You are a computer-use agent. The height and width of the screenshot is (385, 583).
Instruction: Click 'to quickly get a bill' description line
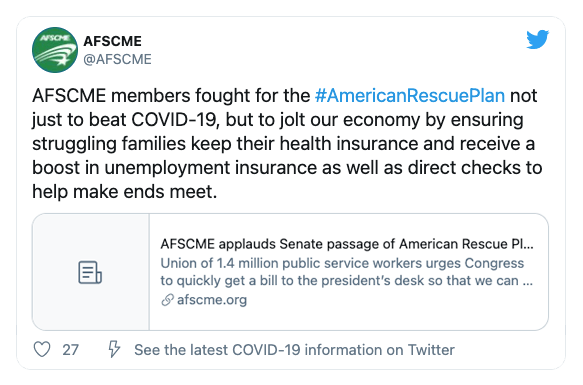[347, 280]
